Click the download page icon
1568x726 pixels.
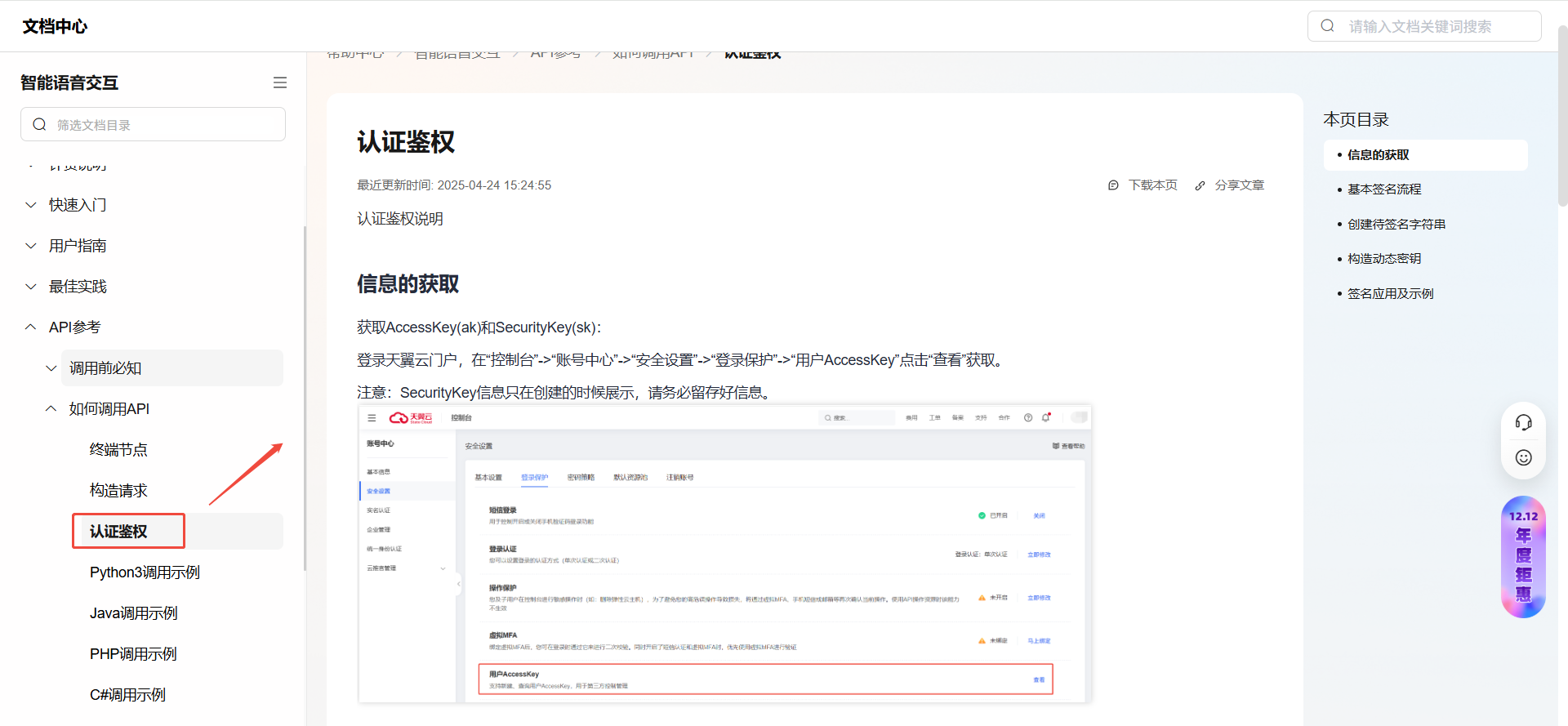1113,185
